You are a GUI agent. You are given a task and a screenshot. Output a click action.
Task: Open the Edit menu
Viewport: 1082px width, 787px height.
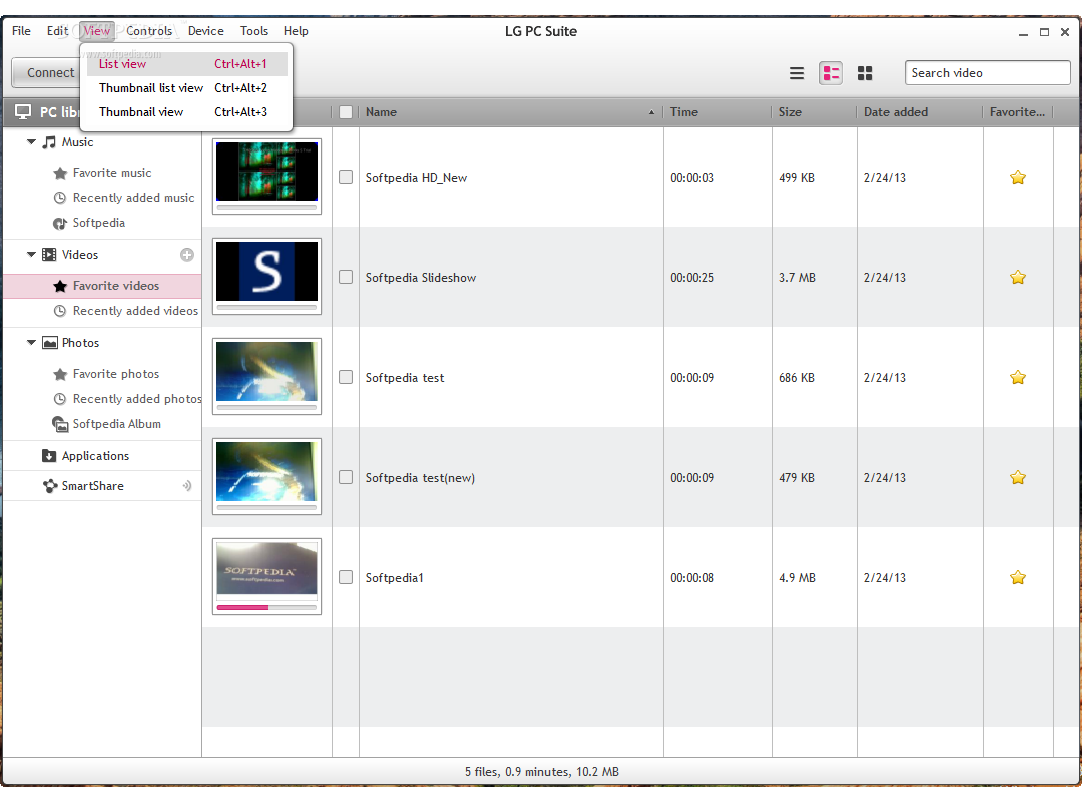click(x=57, y=31)
